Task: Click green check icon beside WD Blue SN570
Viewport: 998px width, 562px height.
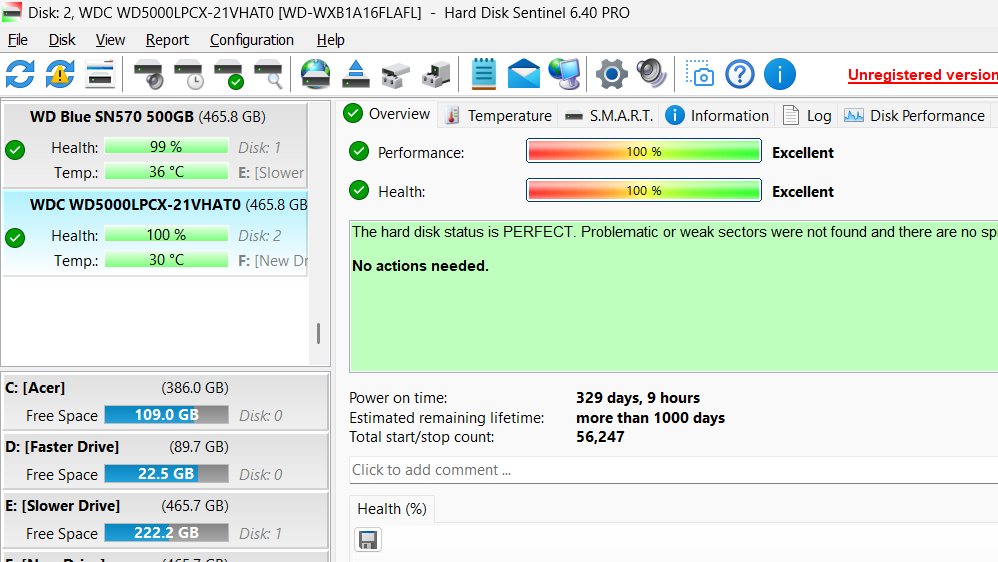Action: tap(15, 150)
